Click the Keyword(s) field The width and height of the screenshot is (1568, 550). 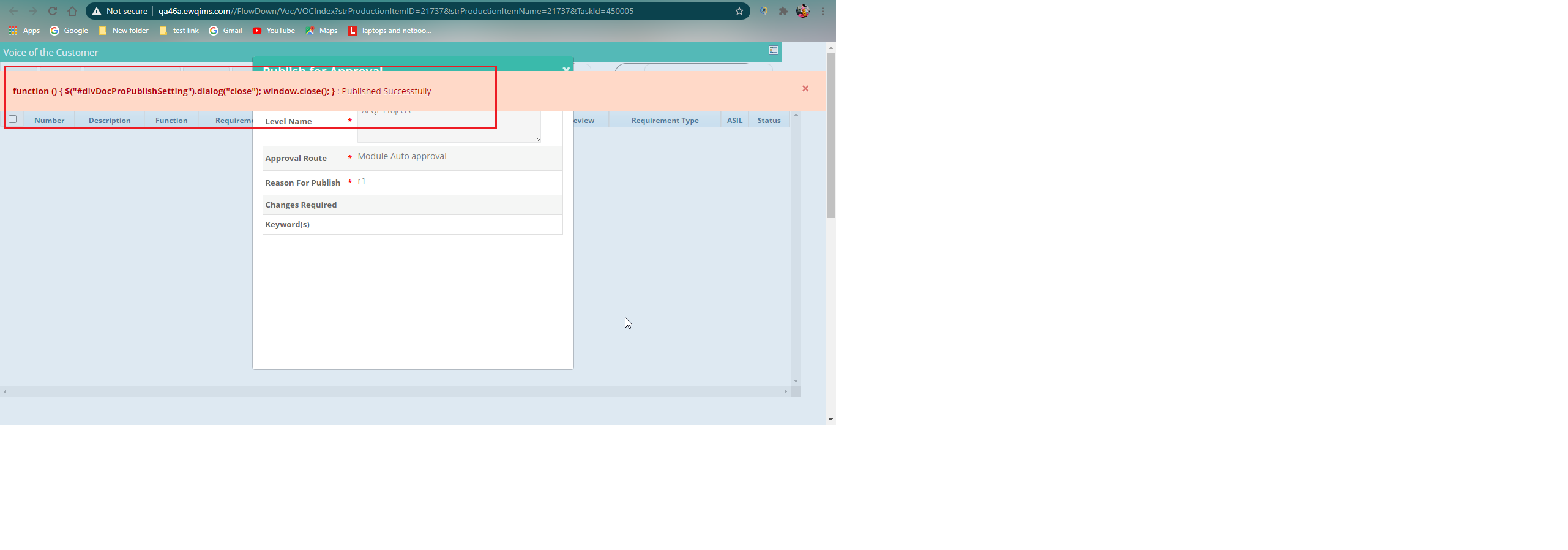pyautogui.click(x=458, y=224)
